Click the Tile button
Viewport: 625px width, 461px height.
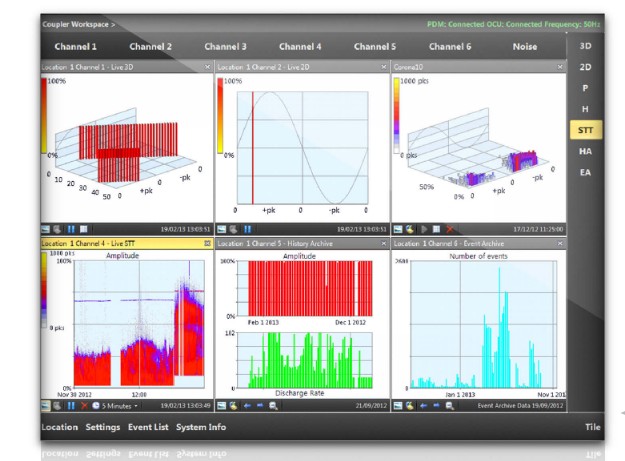(593, 427)
